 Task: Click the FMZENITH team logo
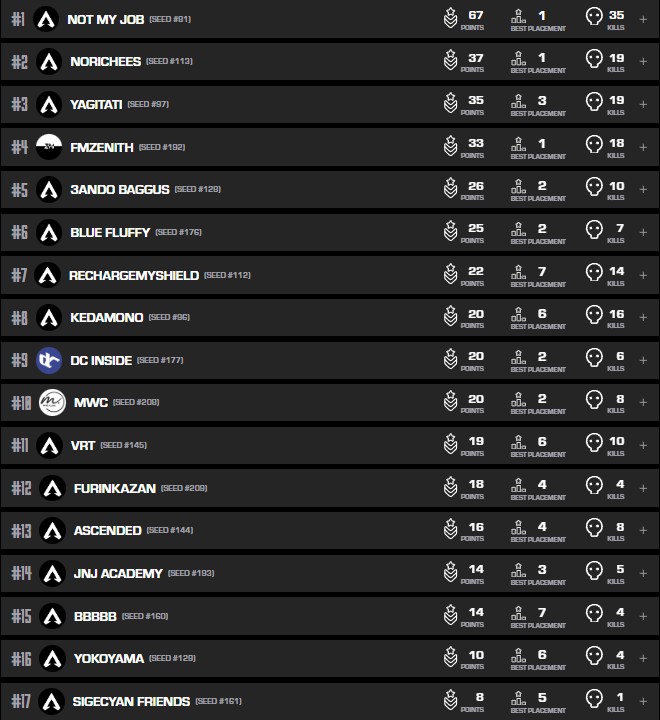click(x=49, y=147)
